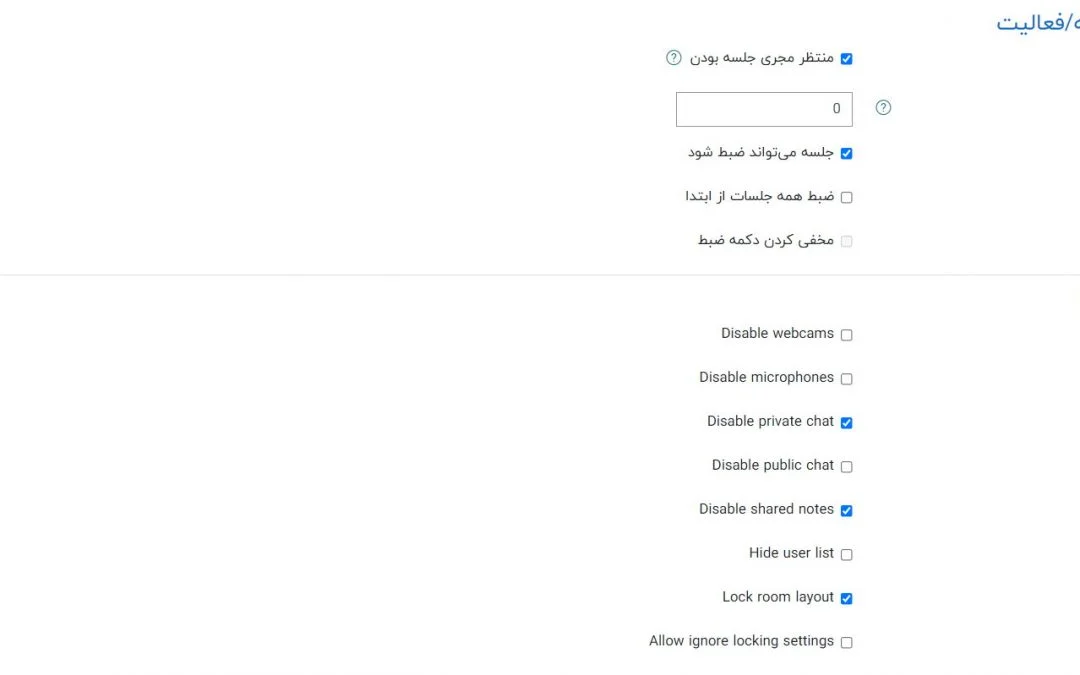The image size is (1080, 675).
Task: Click help icon right of the number field
Action: click(x=883, y=108)
